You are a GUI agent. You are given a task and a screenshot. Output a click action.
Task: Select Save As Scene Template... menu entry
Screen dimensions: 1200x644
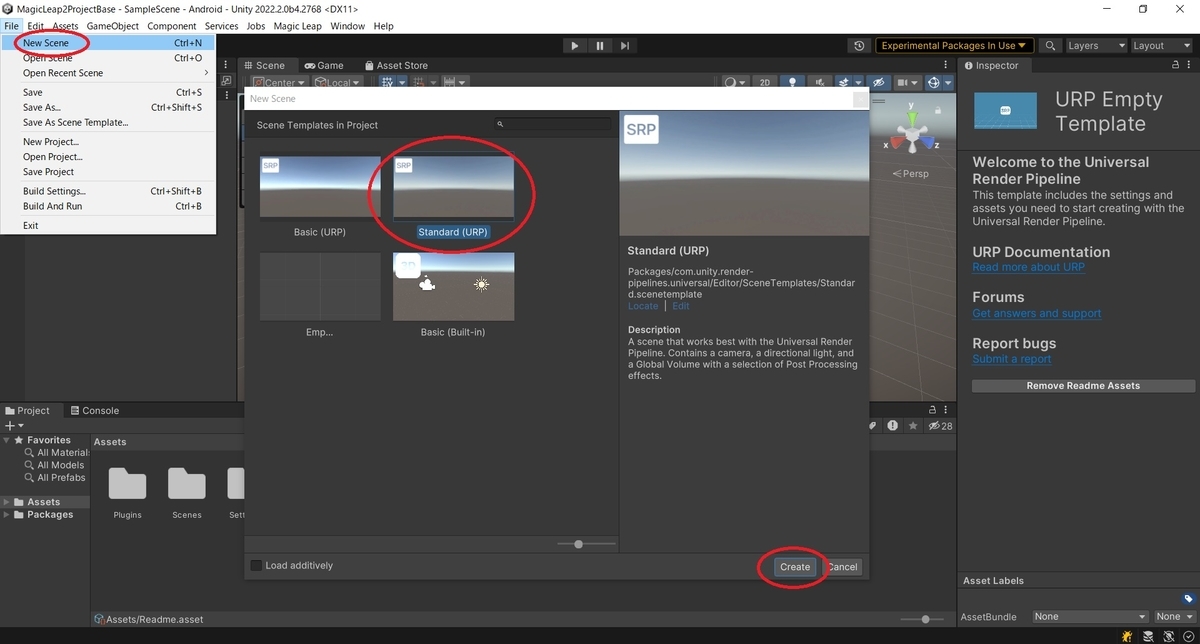(108, 122)
